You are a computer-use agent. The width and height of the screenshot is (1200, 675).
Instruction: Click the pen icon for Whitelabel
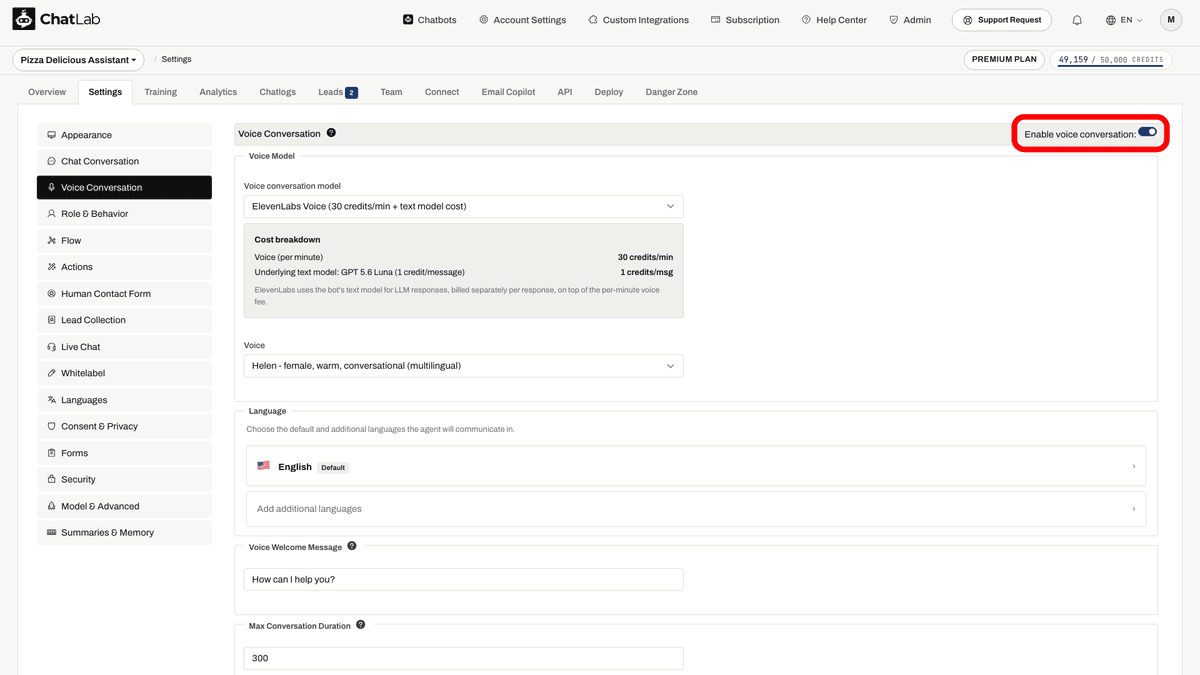[51, 373]
